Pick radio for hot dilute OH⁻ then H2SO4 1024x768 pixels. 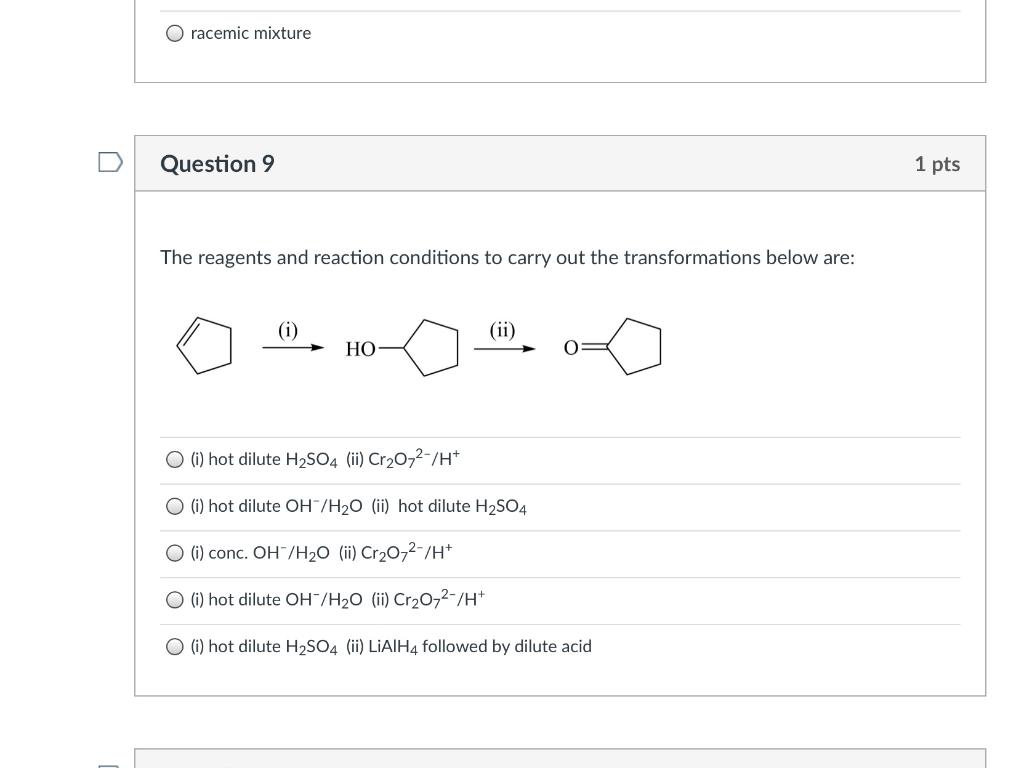click(x=175, y=507)
